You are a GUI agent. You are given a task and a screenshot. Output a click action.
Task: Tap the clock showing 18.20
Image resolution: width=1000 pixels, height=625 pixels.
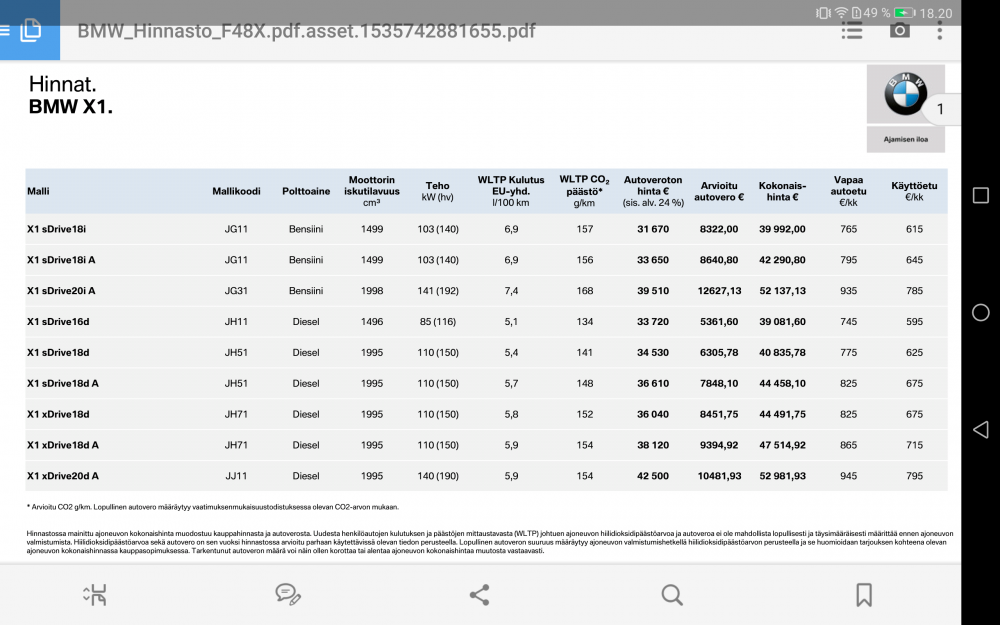pos(936,13)
